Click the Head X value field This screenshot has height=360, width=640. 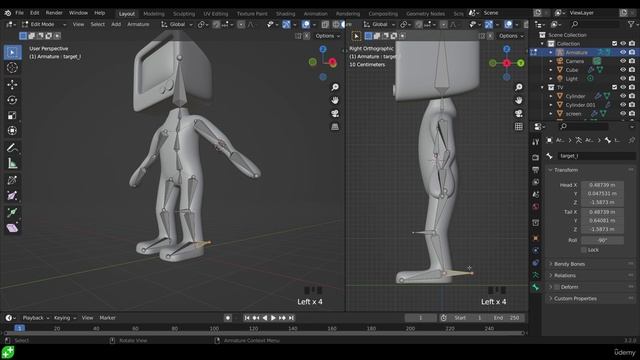coord(602,185)
